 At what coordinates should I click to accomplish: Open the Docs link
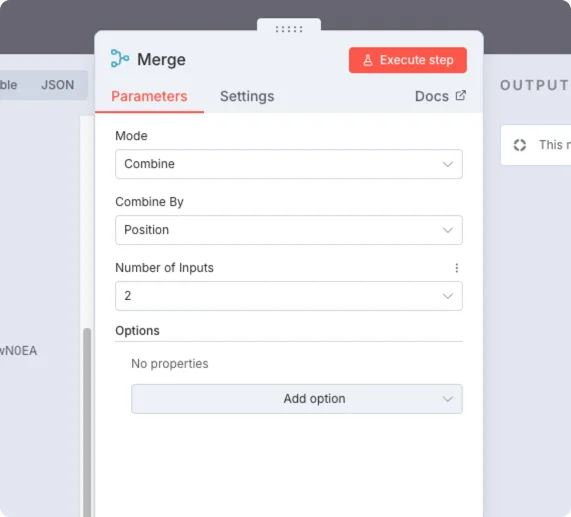pos(440,96)
